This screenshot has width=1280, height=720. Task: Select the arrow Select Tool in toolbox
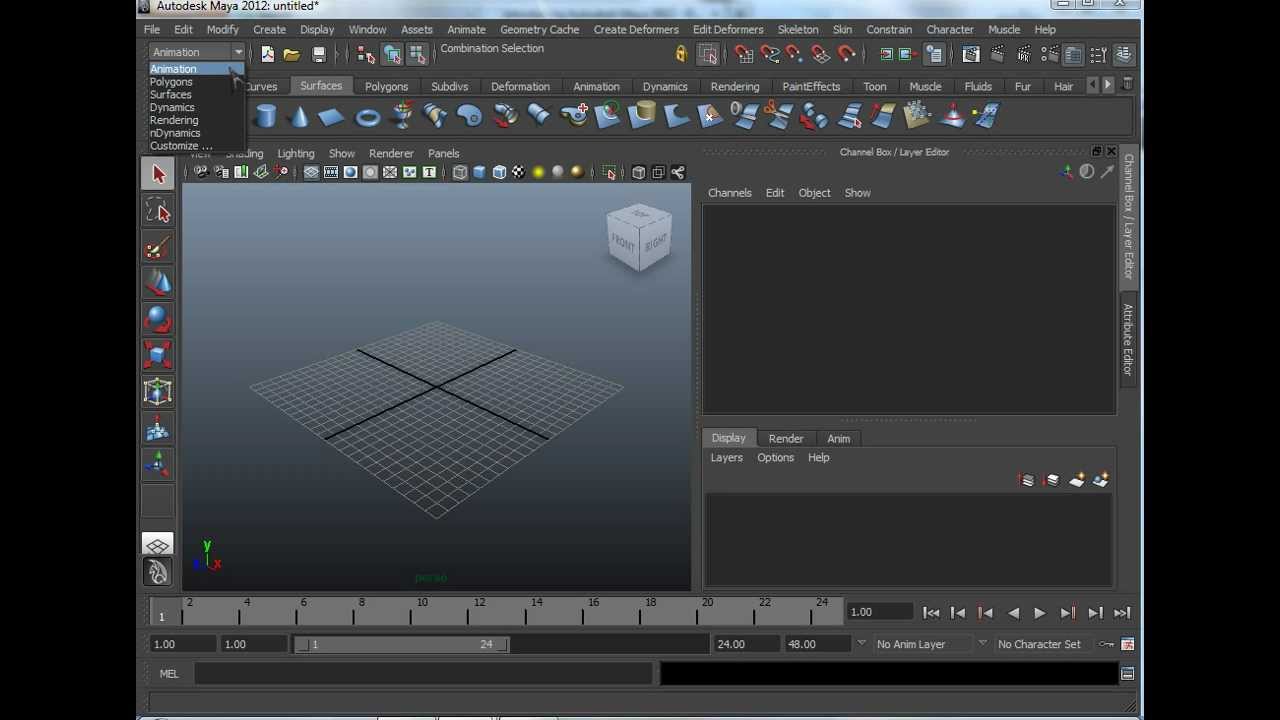point(158,174)
